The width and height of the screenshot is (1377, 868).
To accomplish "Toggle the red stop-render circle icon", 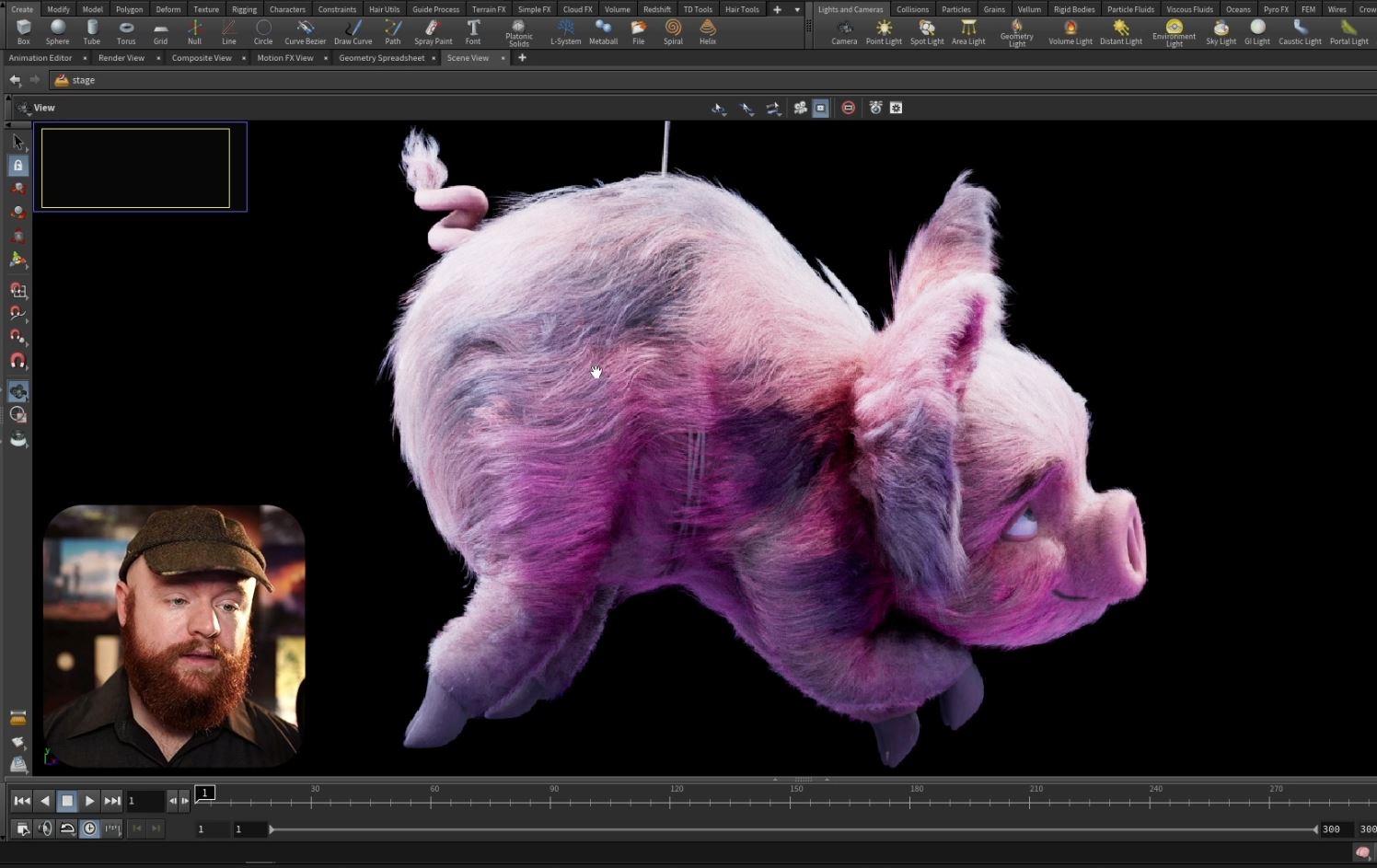I will [848, 108].
